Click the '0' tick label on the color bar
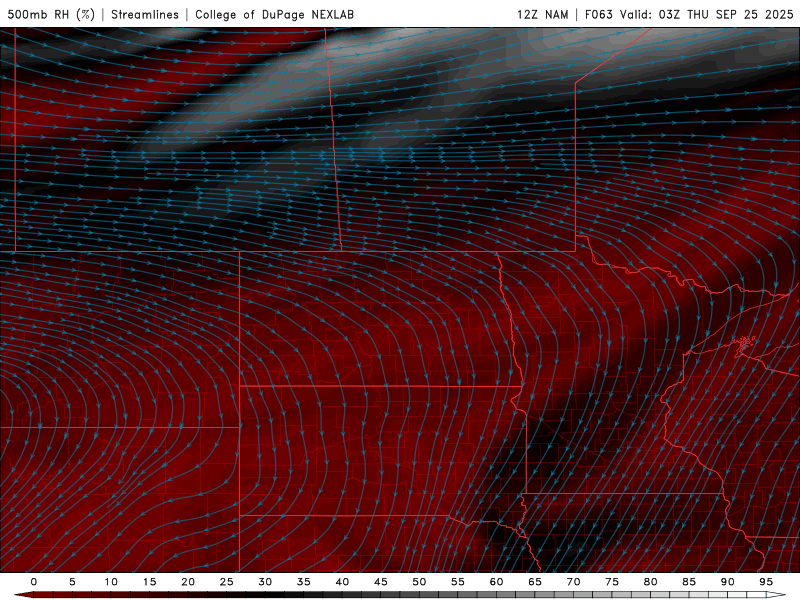Screen dimensions: 800x600 34,582
